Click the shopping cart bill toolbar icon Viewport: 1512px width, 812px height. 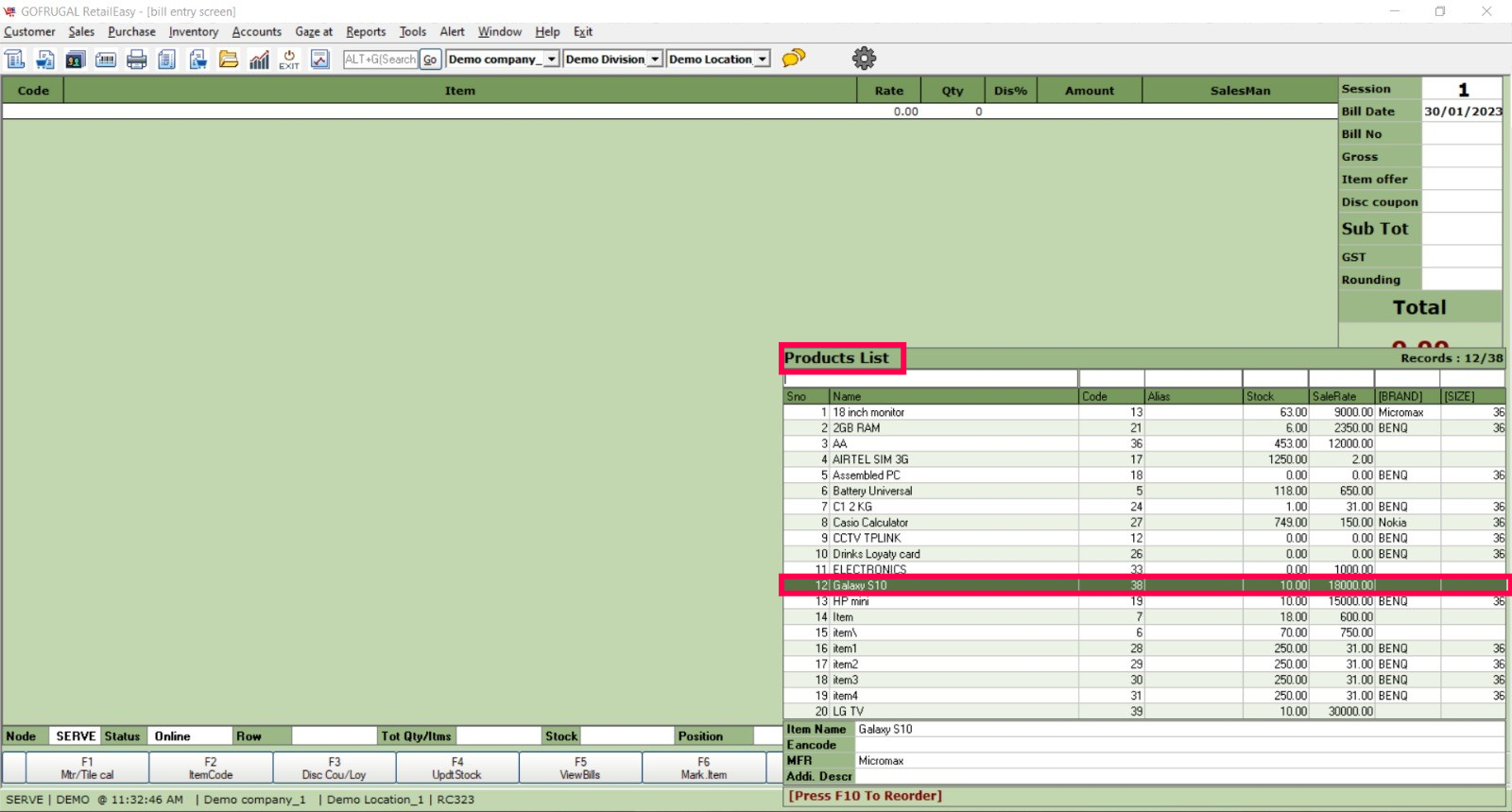point(45,60)
